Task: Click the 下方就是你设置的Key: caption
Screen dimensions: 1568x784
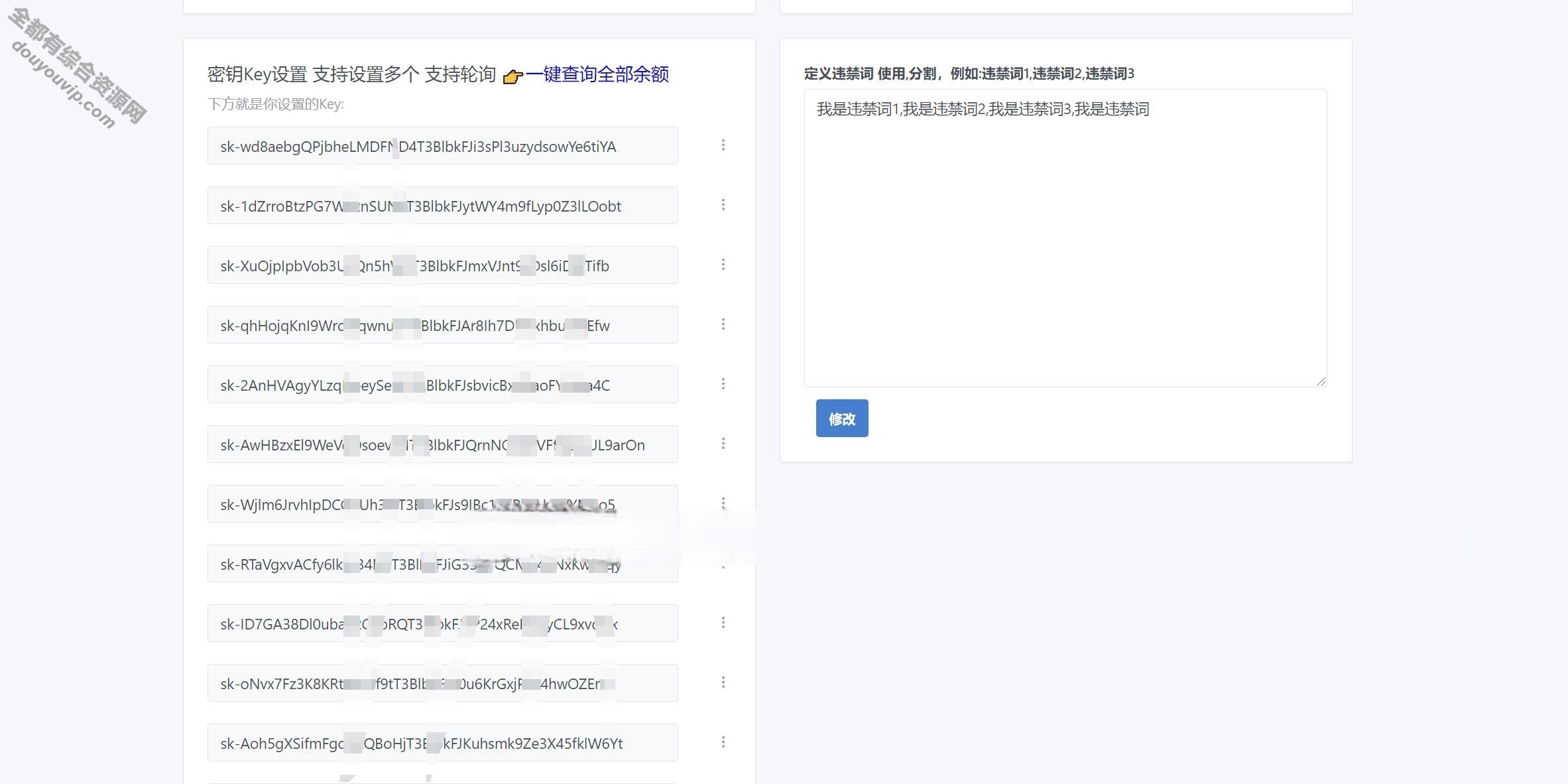Action: (x=276, y=104)
